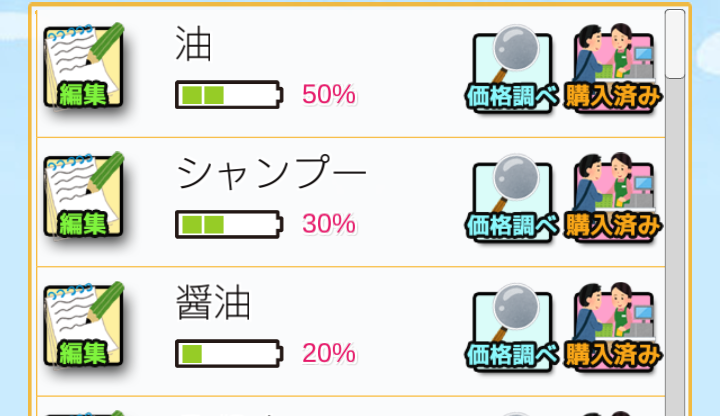Click the battery gauge for シャンプー
This screenshot has width=720, height=416.
(229, 225)
